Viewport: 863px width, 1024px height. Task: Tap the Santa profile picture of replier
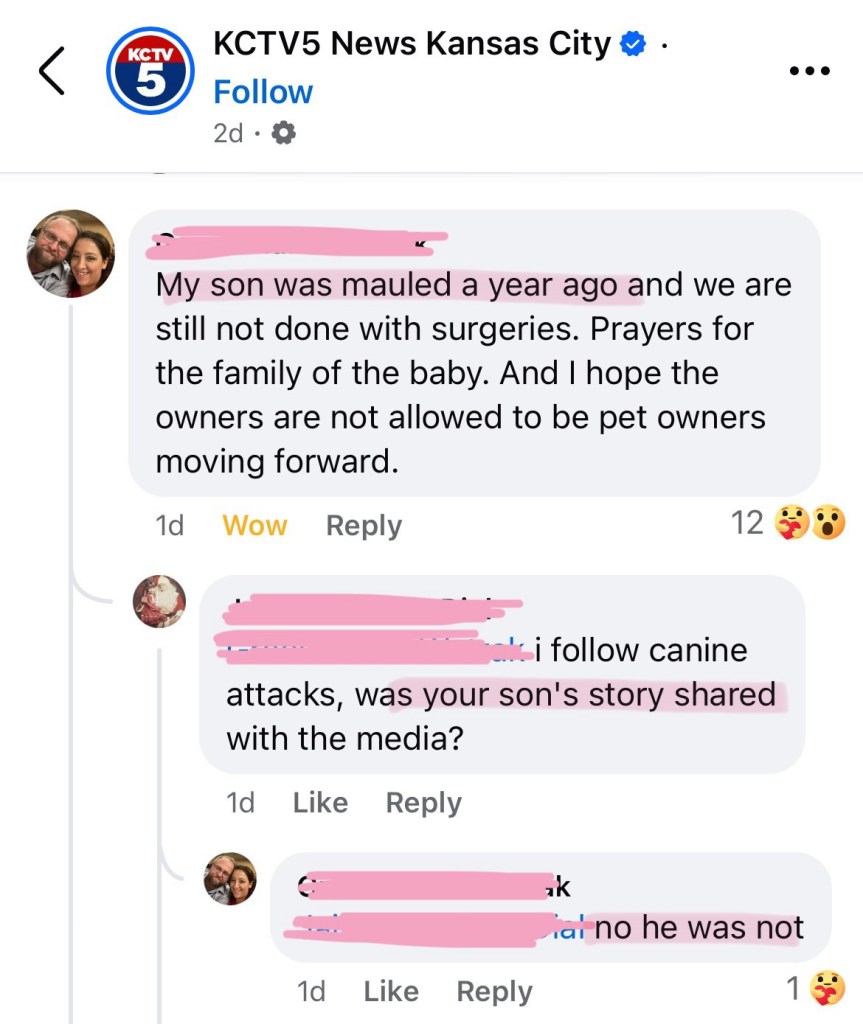tap(160, 601)
